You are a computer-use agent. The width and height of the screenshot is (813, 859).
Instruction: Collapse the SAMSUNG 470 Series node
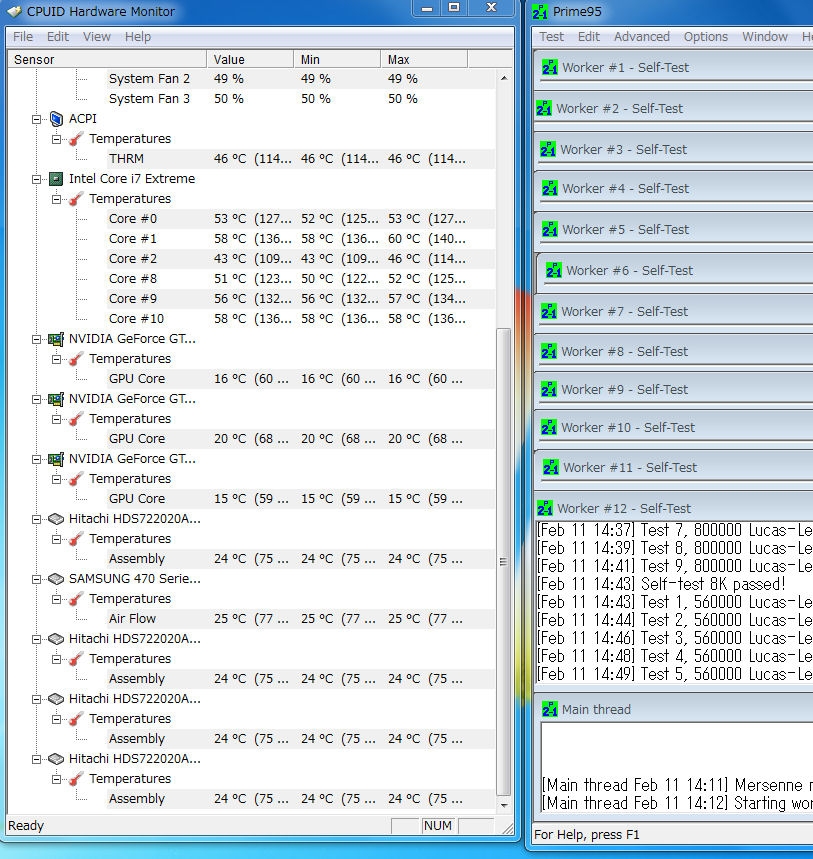point(37,579)
